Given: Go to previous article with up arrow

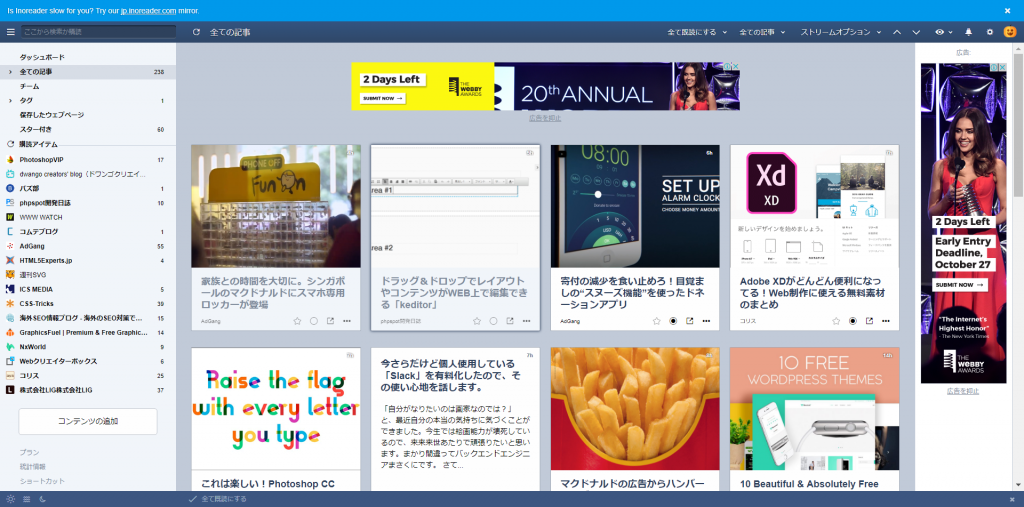Looking at the screenshot, I should point(897,32).
